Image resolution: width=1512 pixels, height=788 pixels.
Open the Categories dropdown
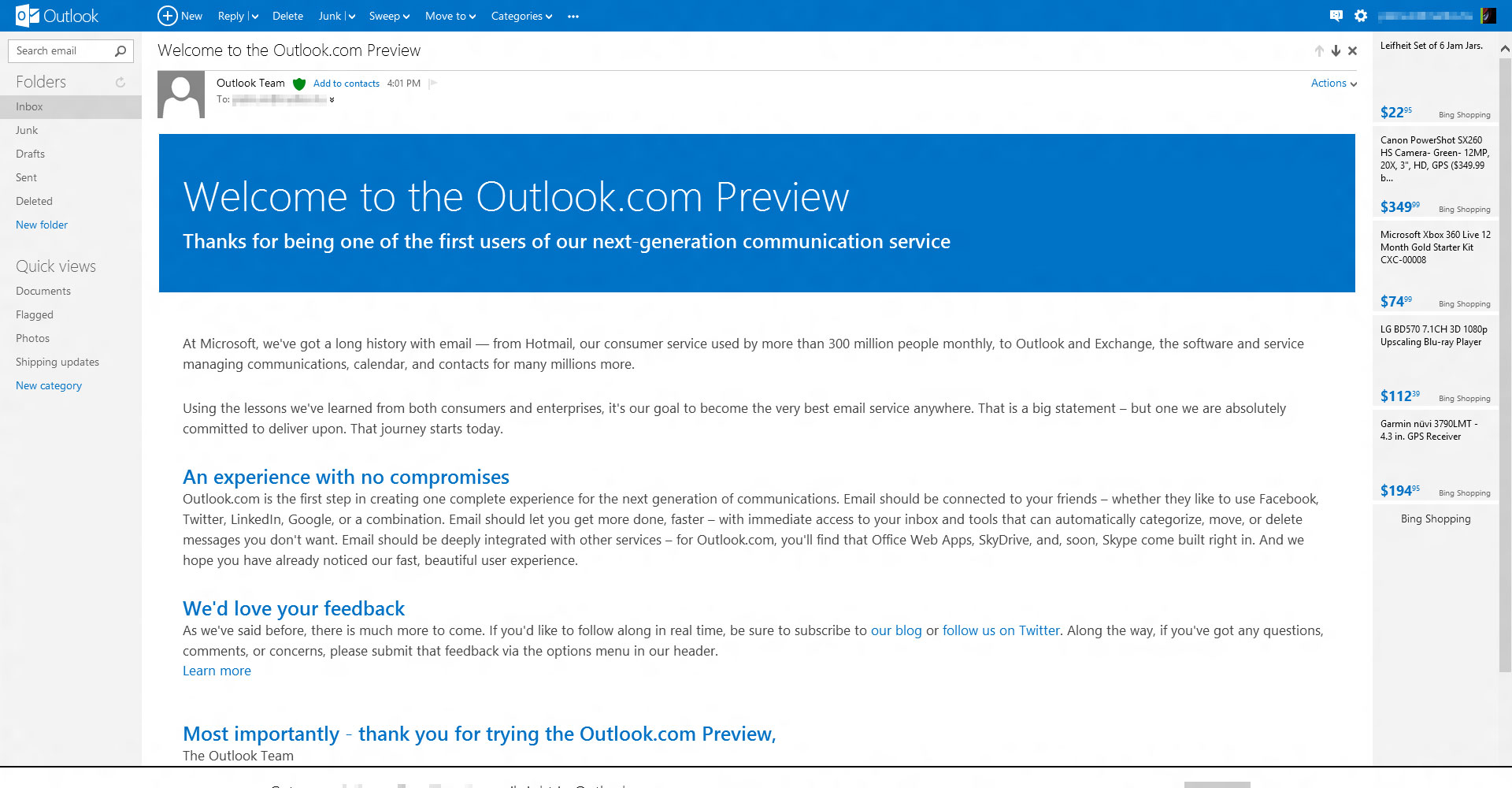521,17
